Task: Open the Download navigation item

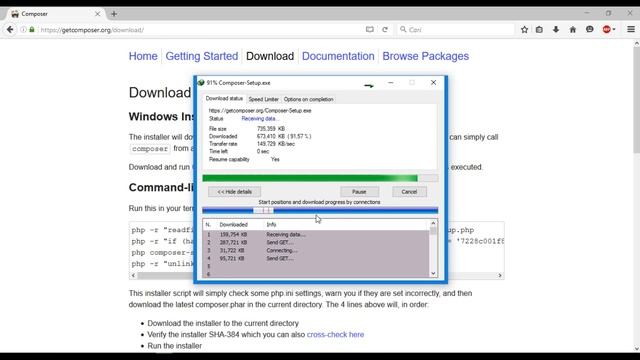Action: coord(270,56)
